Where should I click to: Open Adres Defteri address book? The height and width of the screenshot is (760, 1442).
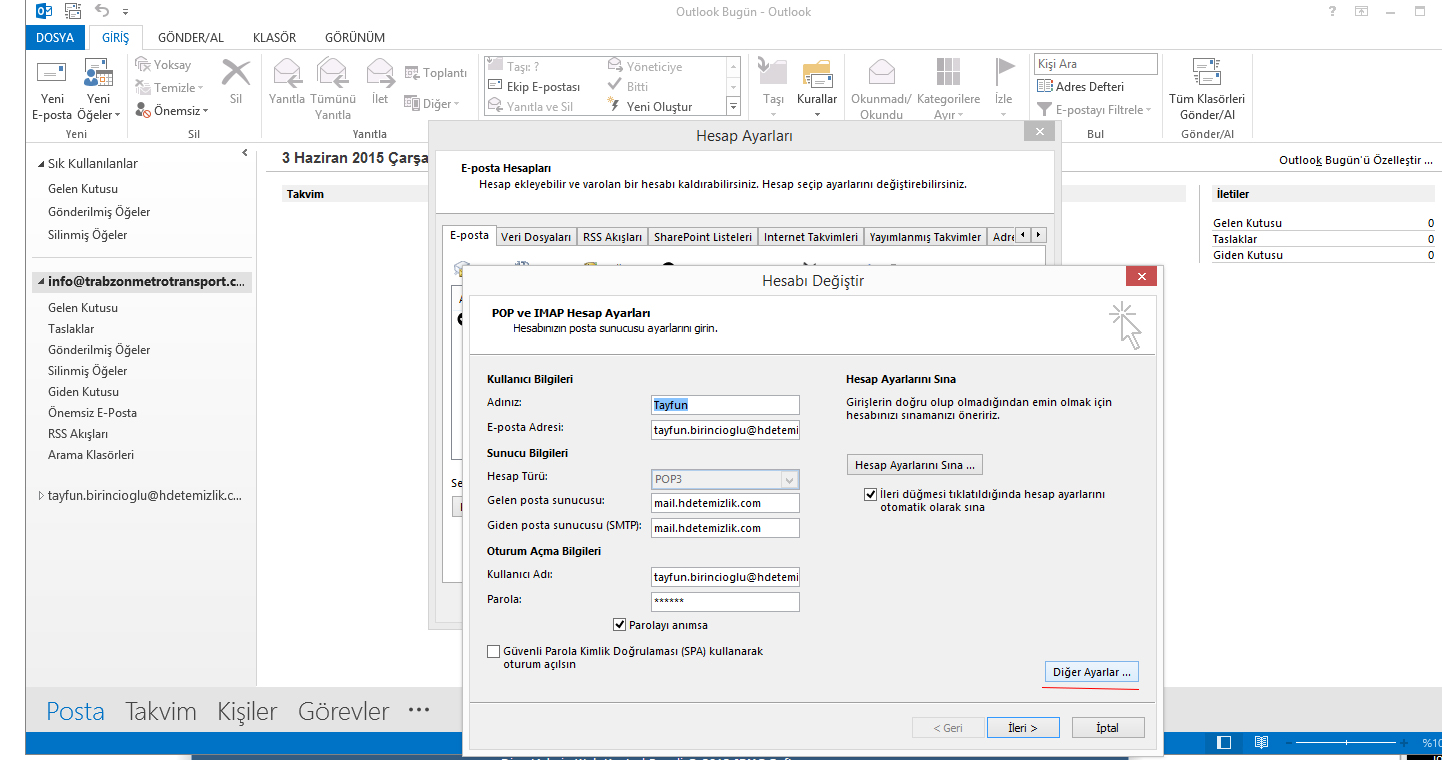tap(1081, 87)
